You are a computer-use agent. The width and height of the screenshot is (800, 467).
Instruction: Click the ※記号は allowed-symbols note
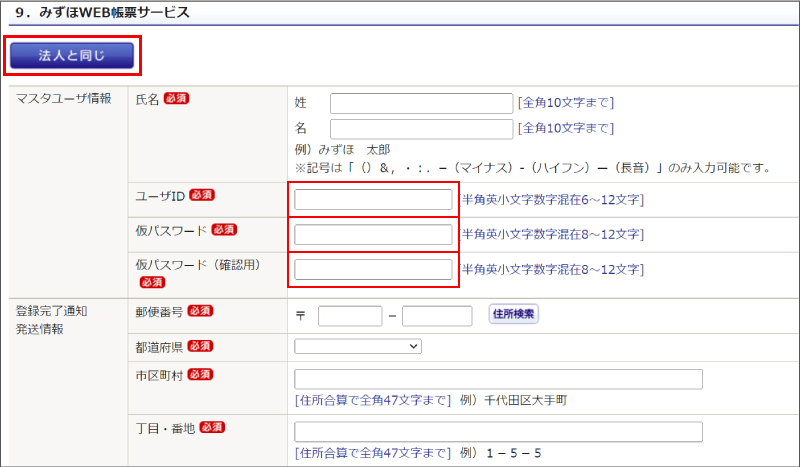point(534,168)
